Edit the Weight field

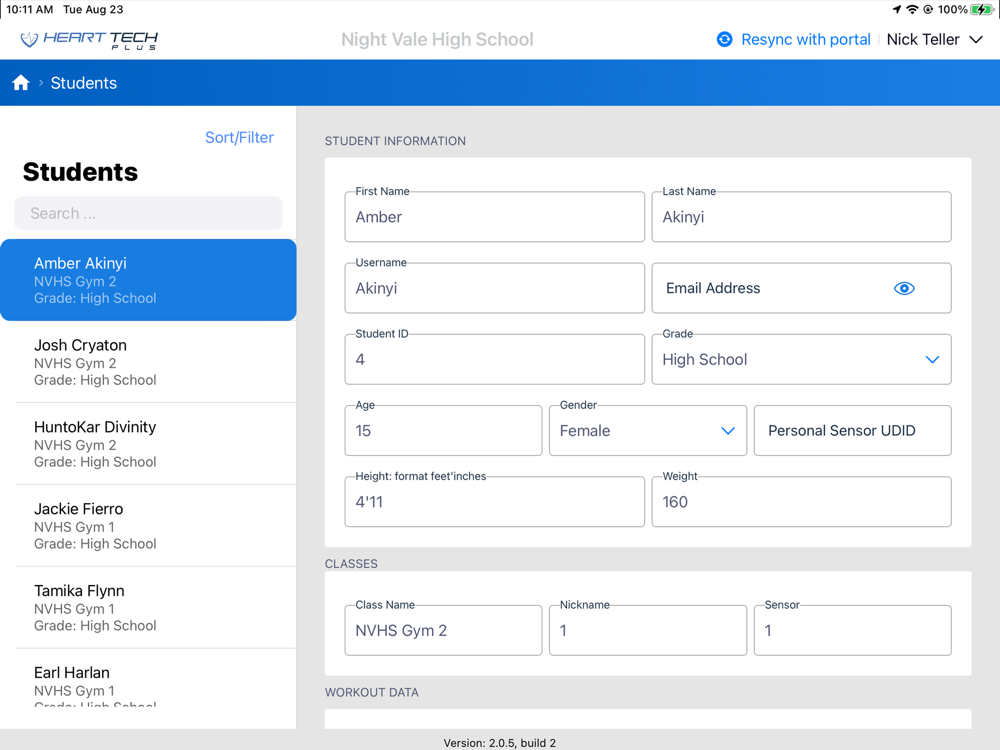point(801,502)
